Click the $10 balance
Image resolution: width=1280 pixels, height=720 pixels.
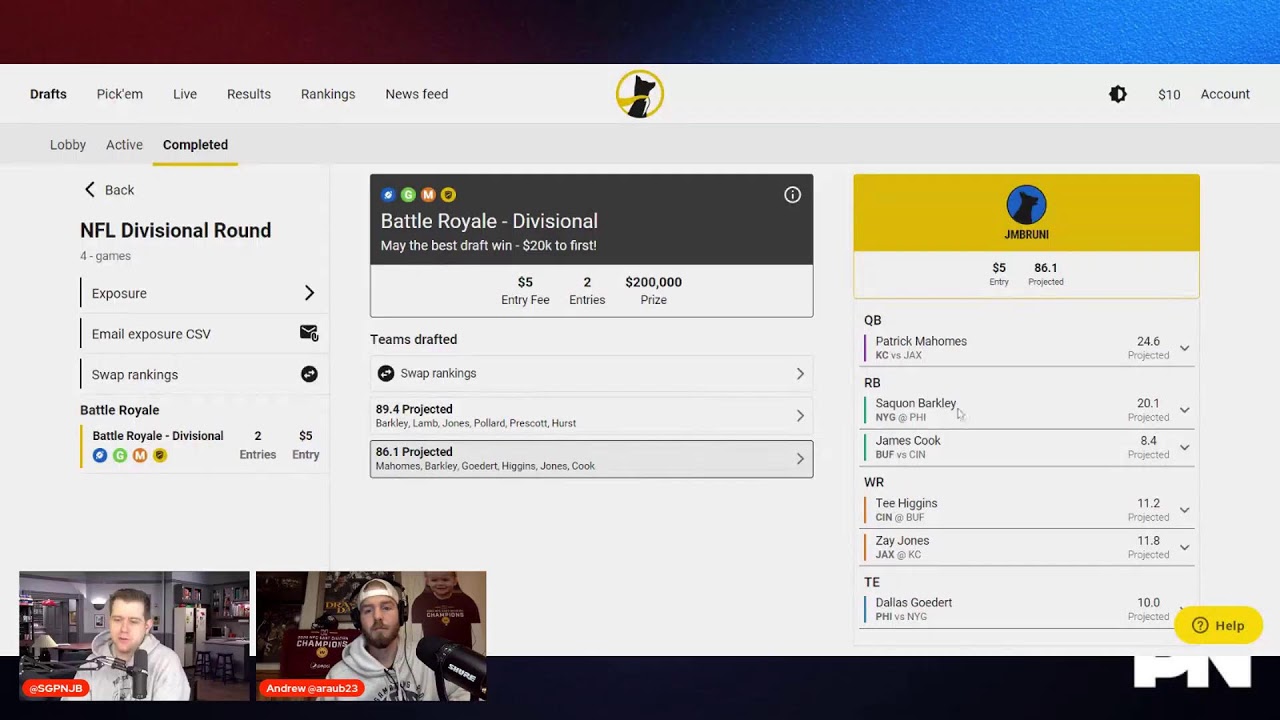pyautogui.click(x=1169, y=94)
